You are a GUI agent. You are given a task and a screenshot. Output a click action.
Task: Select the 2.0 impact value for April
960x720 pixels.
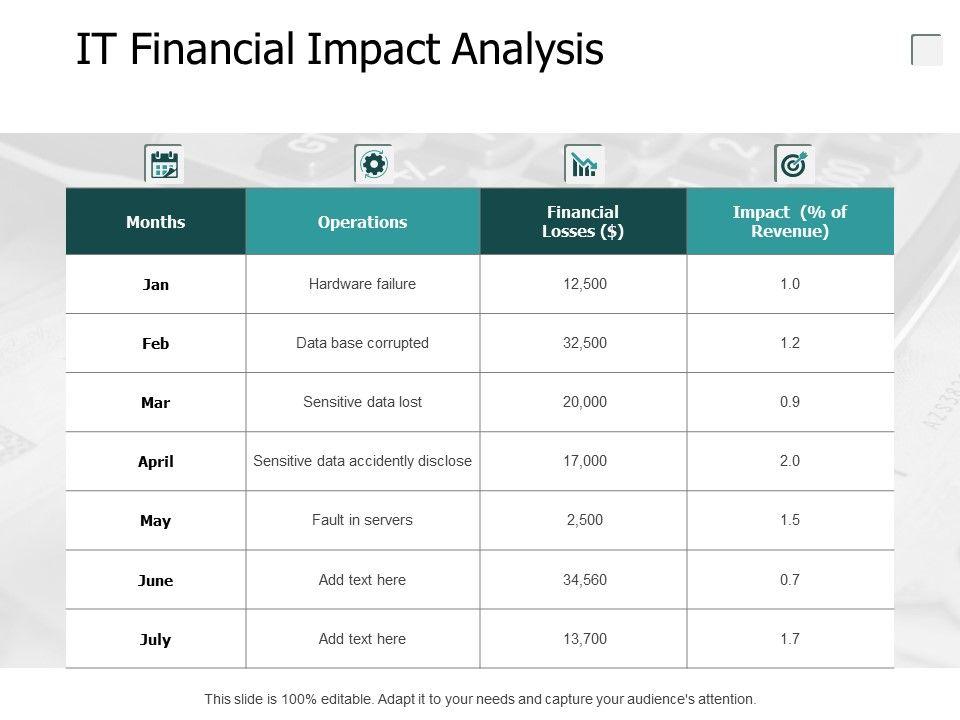tap(790, 461)
